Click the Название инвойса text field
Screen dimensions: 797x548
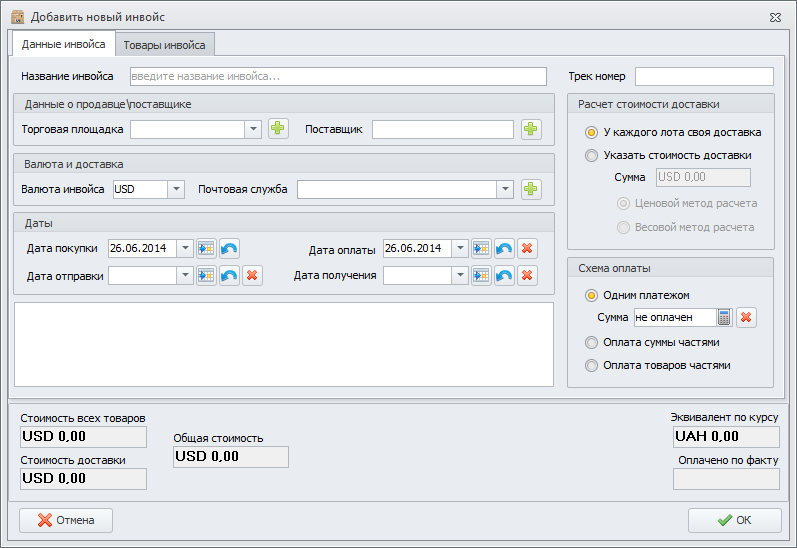[338, 76]
